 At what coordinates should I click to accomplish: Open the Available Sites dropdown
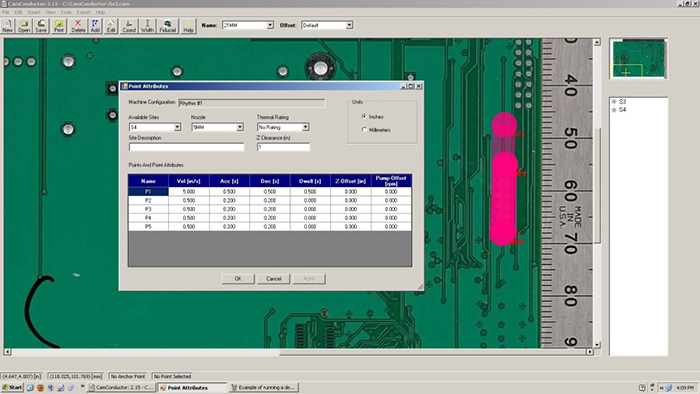point(177,127)
